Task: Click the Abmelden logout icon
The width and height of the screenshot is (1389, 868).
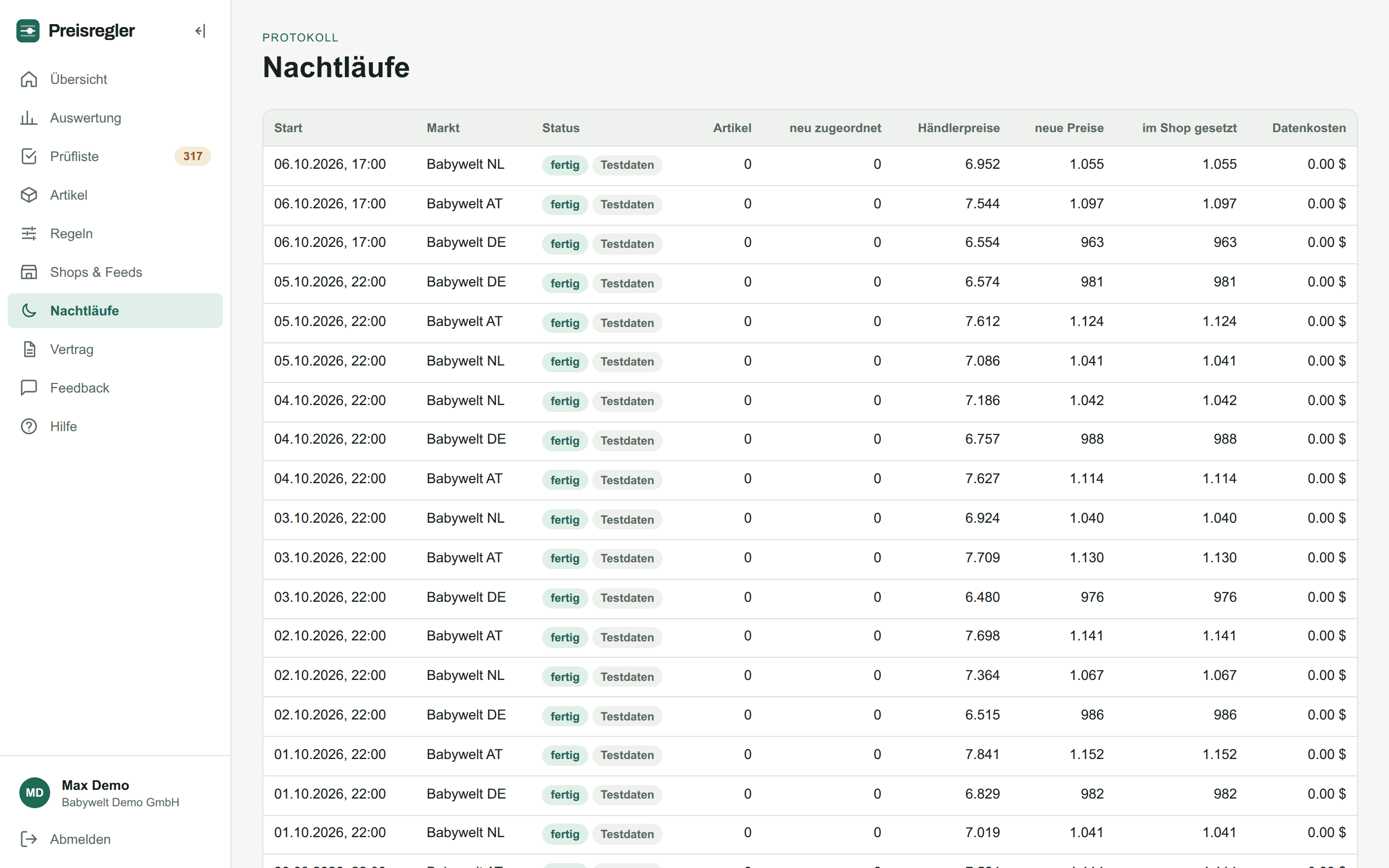Action: coord(29,839)
